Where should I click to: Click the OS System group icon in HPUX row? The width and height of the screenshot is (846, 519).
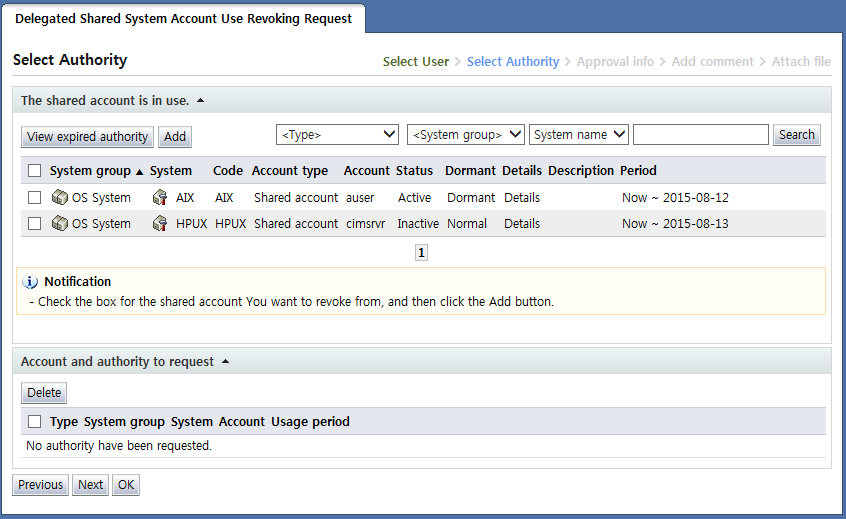pos(59,224)
